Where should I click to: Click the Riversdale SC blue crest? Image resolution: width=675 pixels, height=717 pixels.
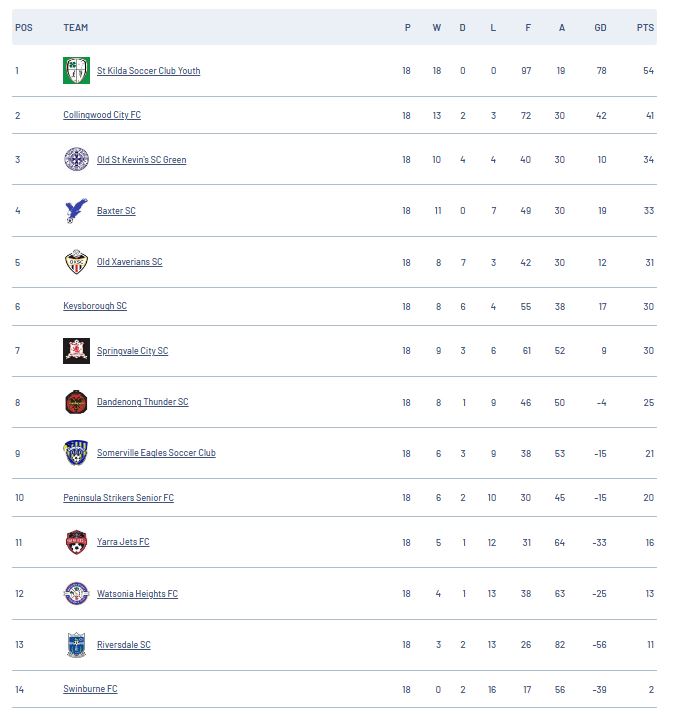click(76, 645)
